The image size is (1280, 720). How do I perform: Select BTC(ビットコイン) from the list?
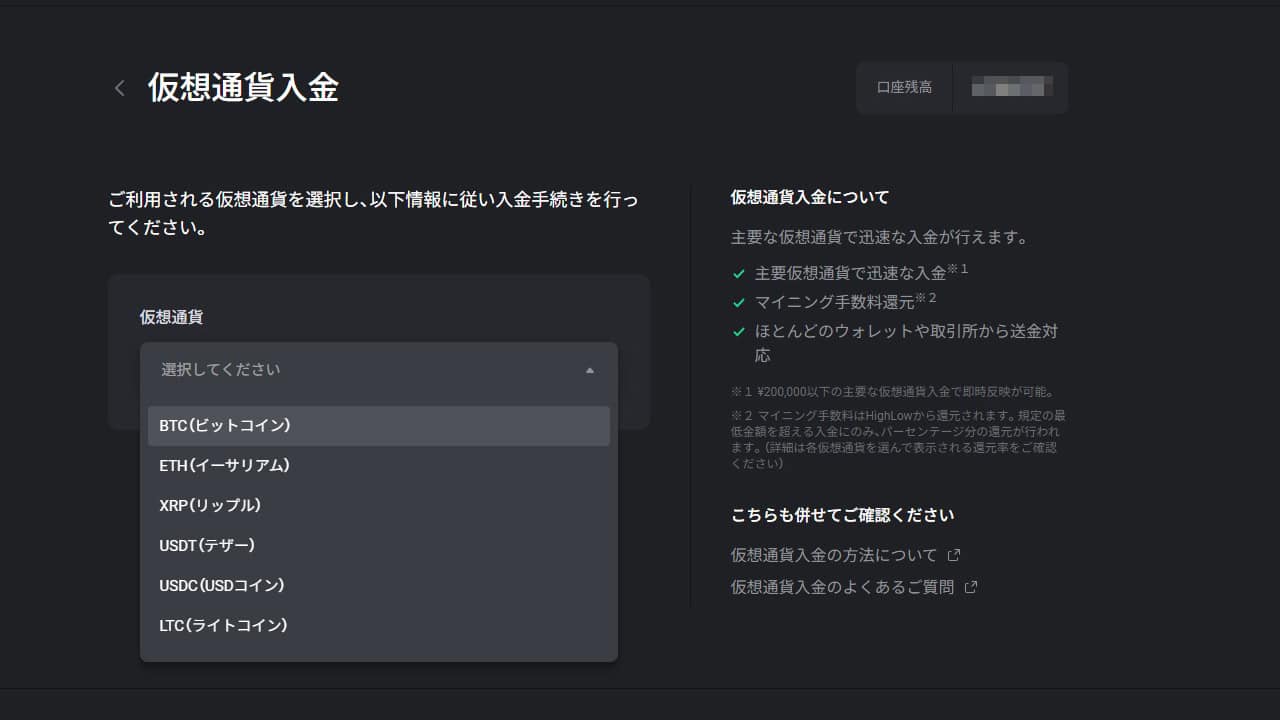[379, 426]
